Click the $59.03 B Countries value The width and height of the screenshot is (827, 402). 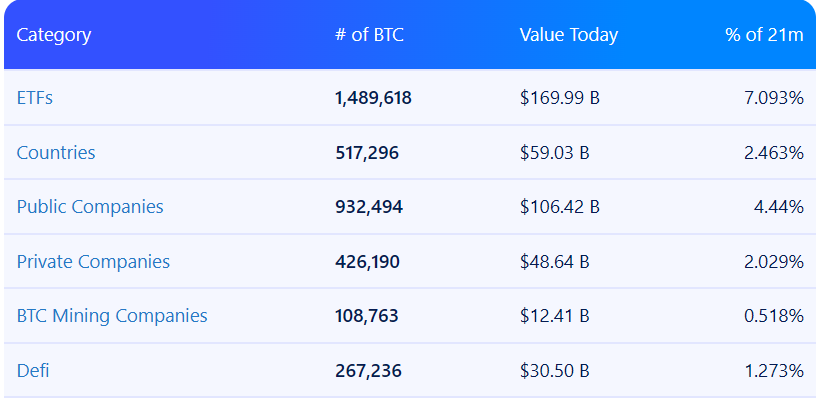[x=554, y=153]
